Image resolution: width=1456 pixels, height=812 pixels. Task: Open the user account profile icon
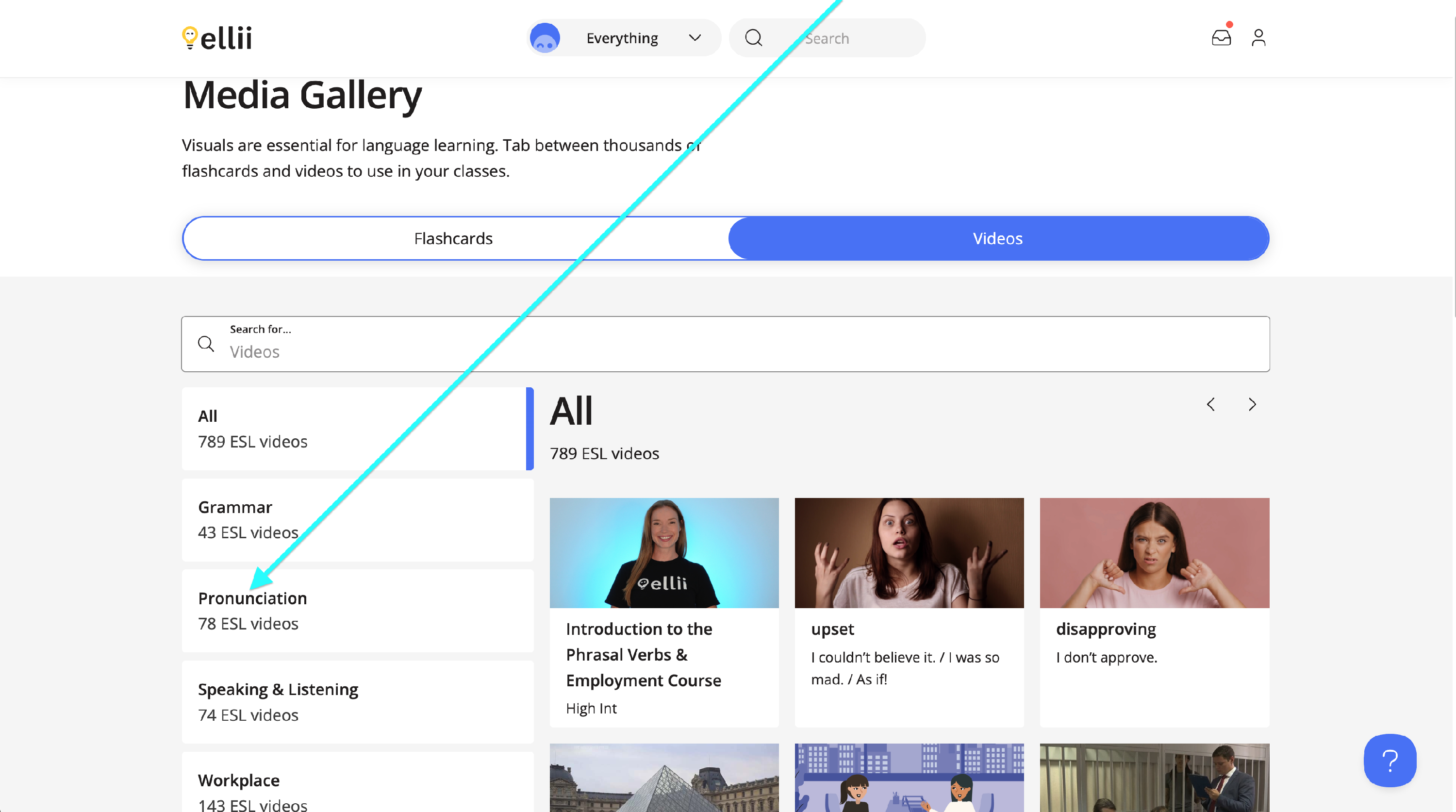[1258, 38]
